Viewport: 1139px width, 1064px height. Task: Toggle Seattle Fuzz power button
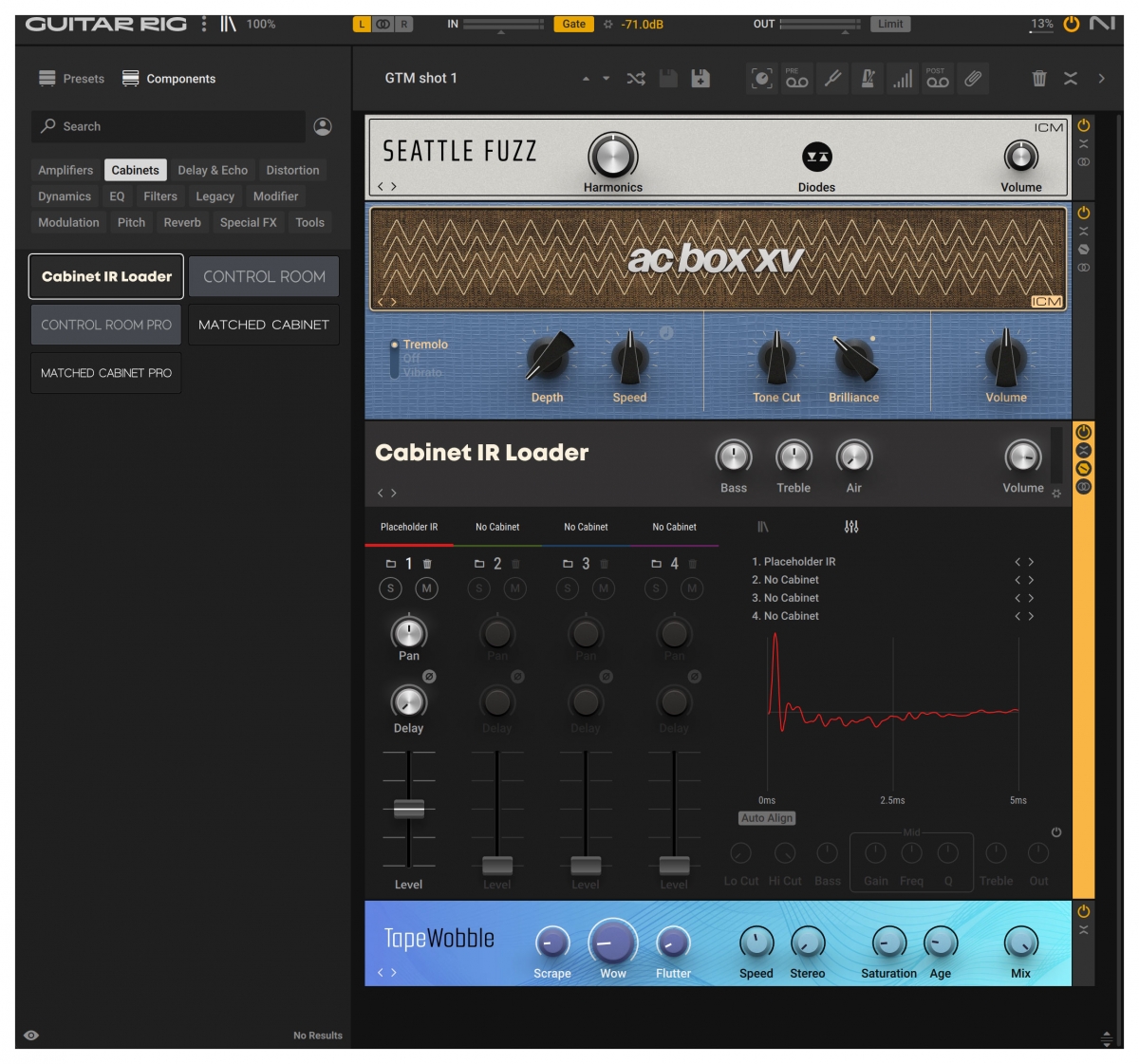1084,125
